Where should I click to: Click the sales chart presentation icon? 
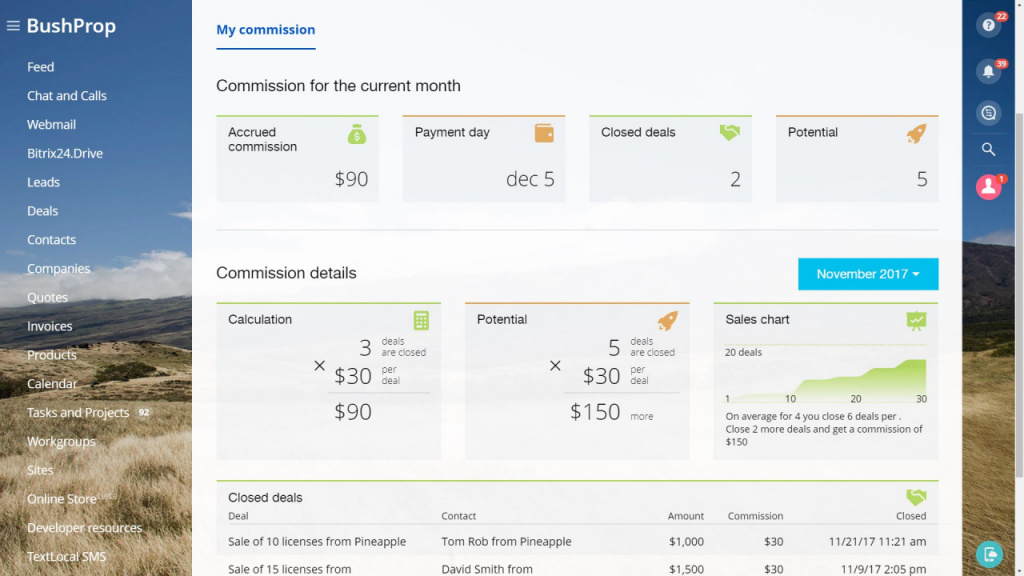916,320
